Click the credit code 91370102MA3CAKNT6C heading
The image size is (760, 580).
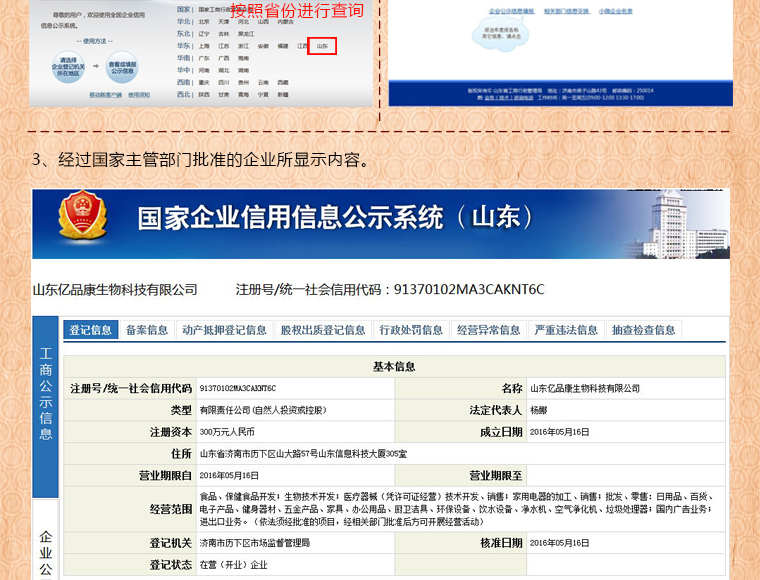[x=469, y=289]
